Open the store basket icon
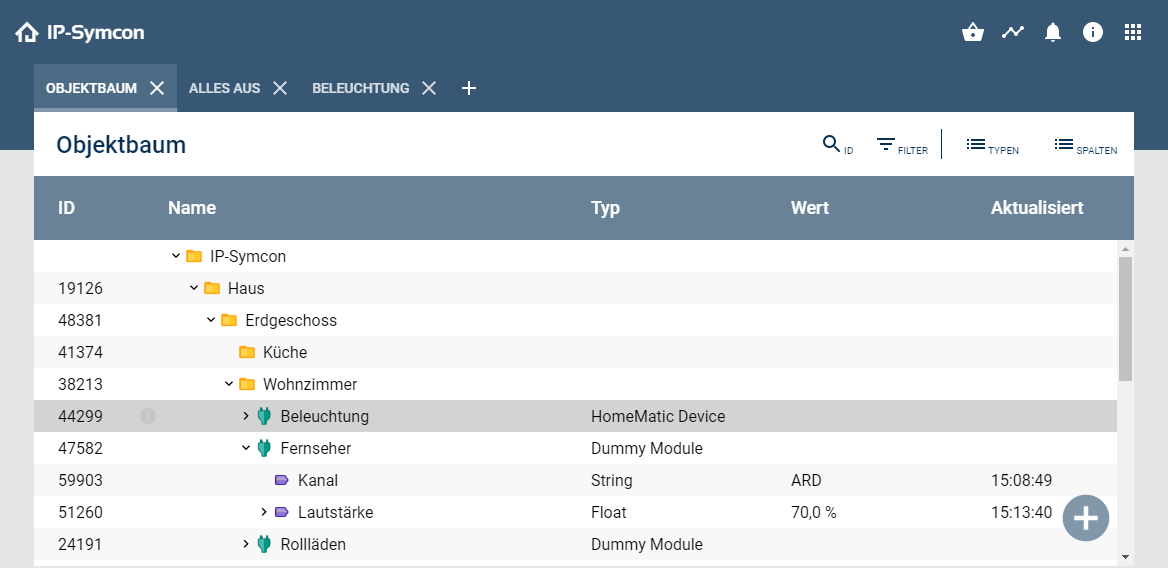The width and height of the screenshot is (1168, 568). tap(972, 32)
